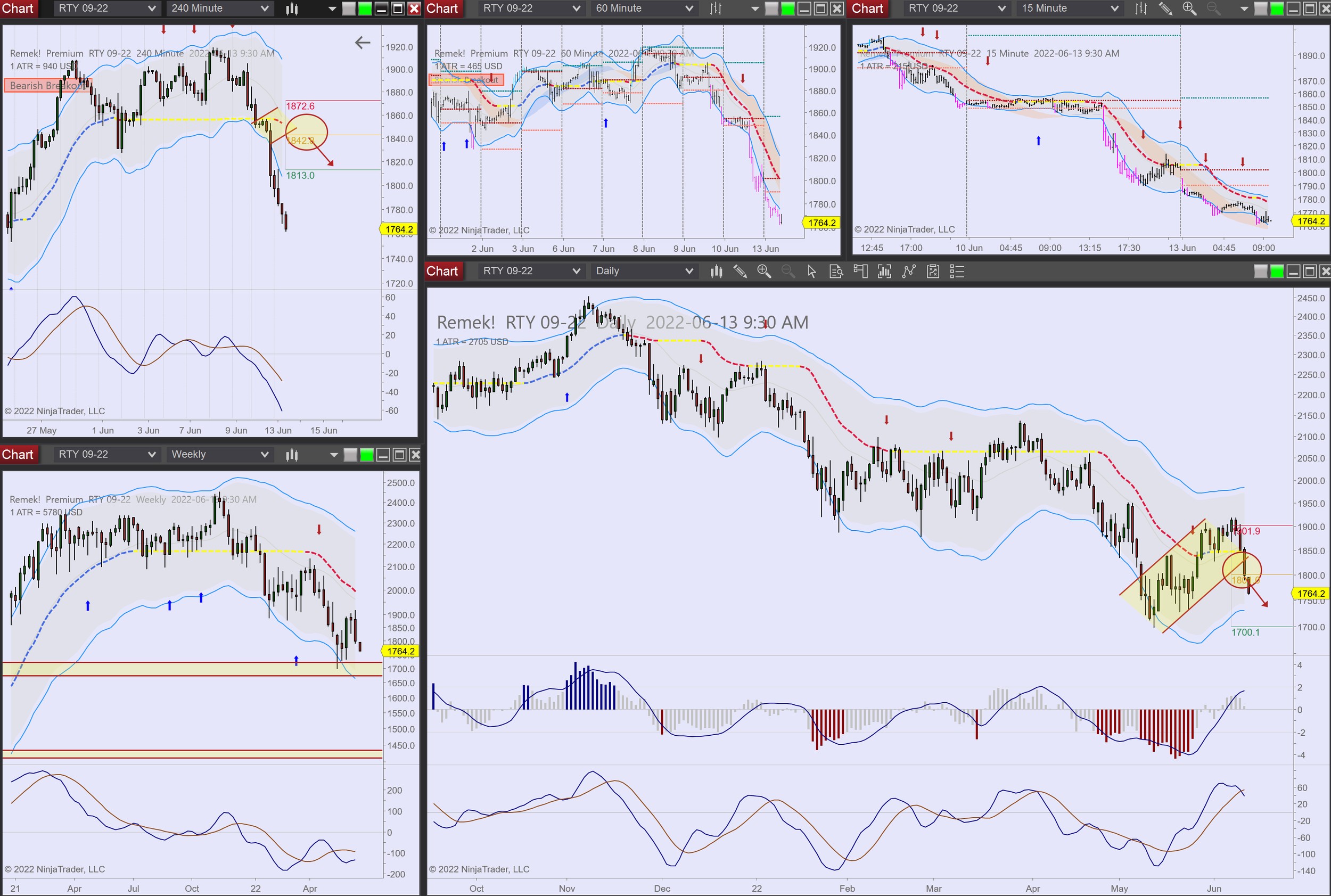Screen dimensions: 1331x896
Task: Click the Chart tab of 15 Minute window
Action: coord(867,9)
